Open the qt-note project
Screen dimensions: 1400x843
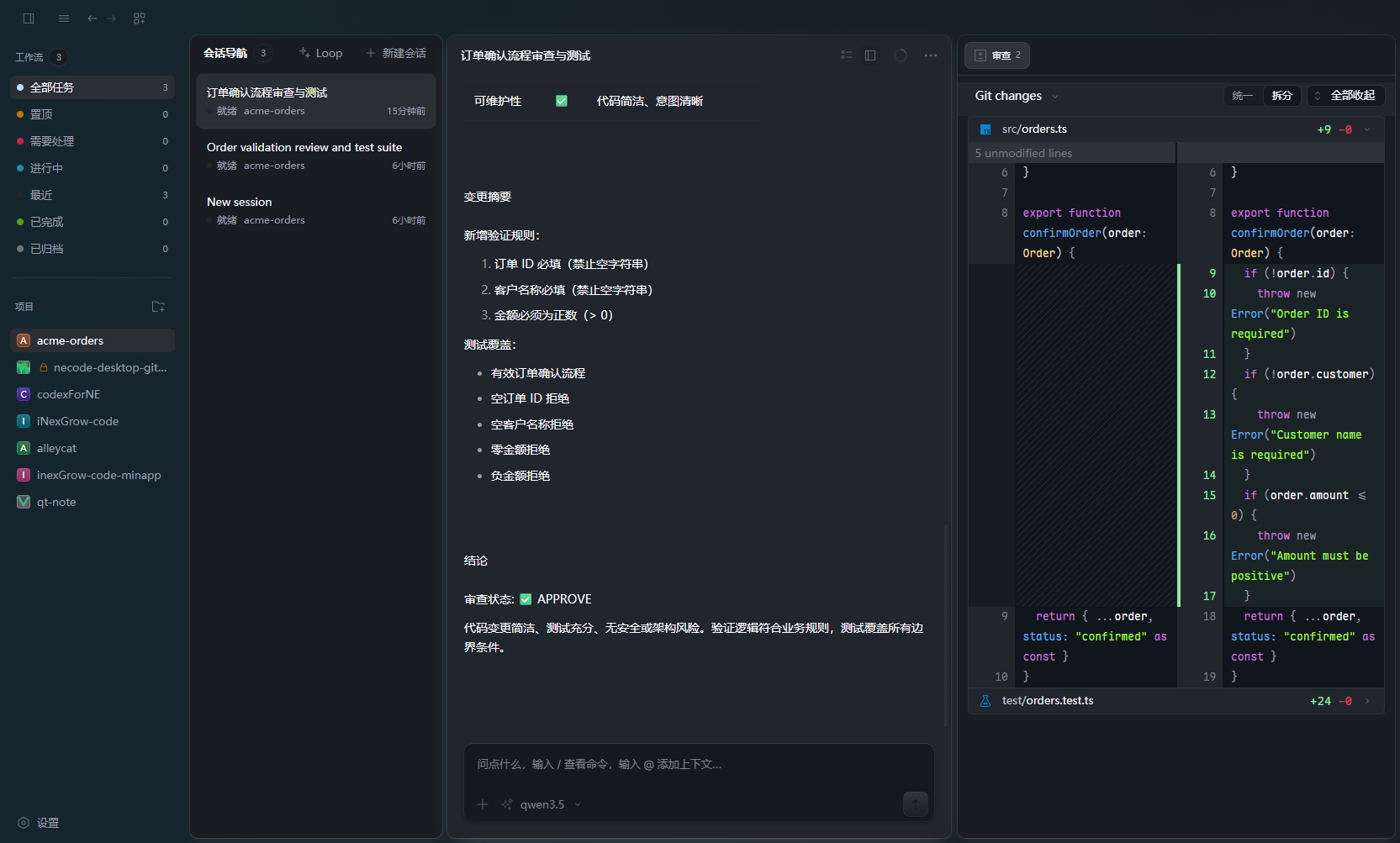92,502
